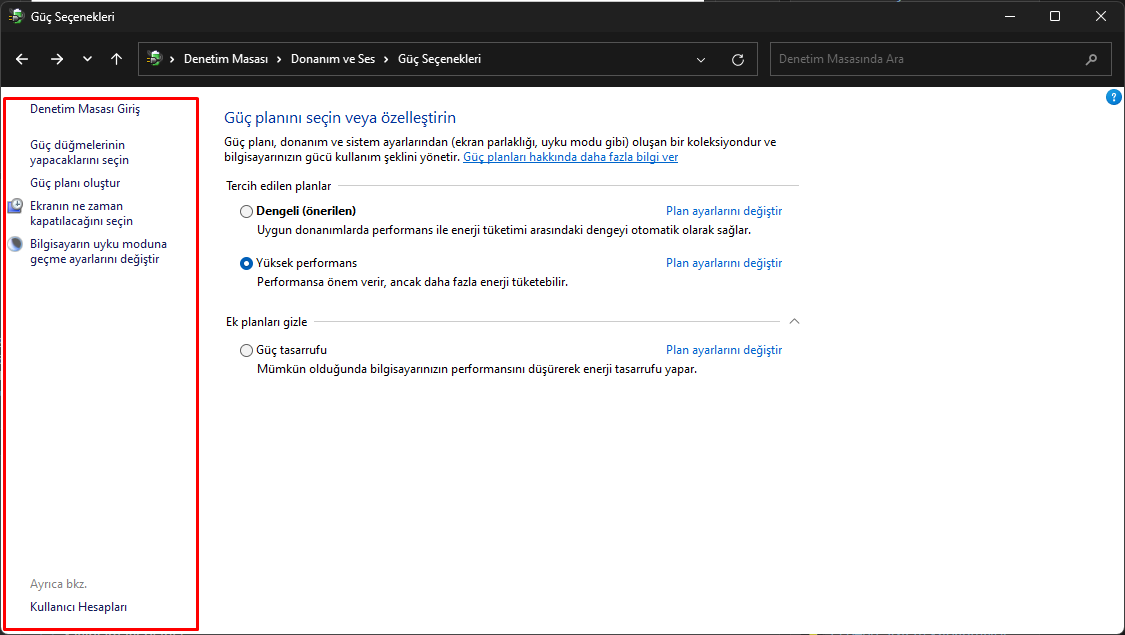Viewport: 1125px width, 635px height.
Task: Click the address bar Control Panel icon
Action: [154, 59]
